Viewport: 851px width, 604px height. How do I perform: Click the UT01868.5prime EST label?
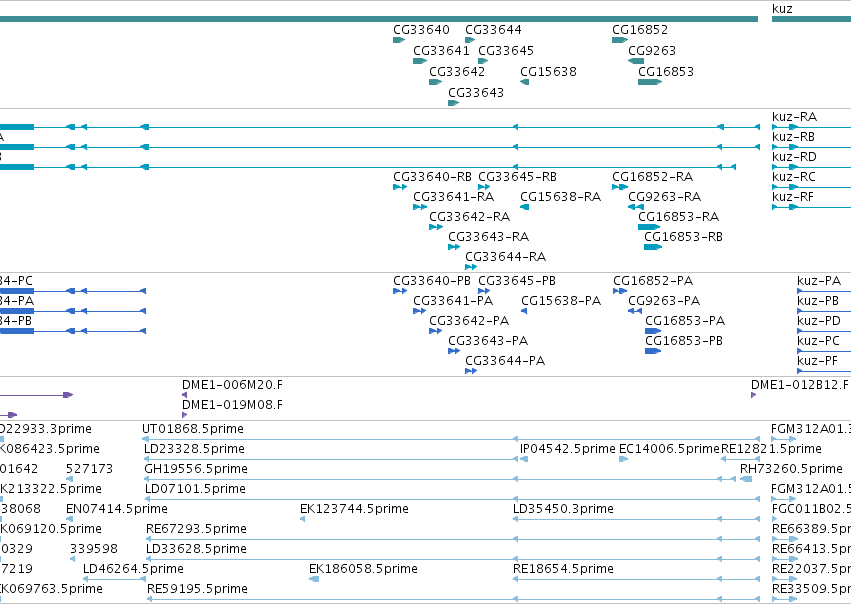tap(193, 429)
